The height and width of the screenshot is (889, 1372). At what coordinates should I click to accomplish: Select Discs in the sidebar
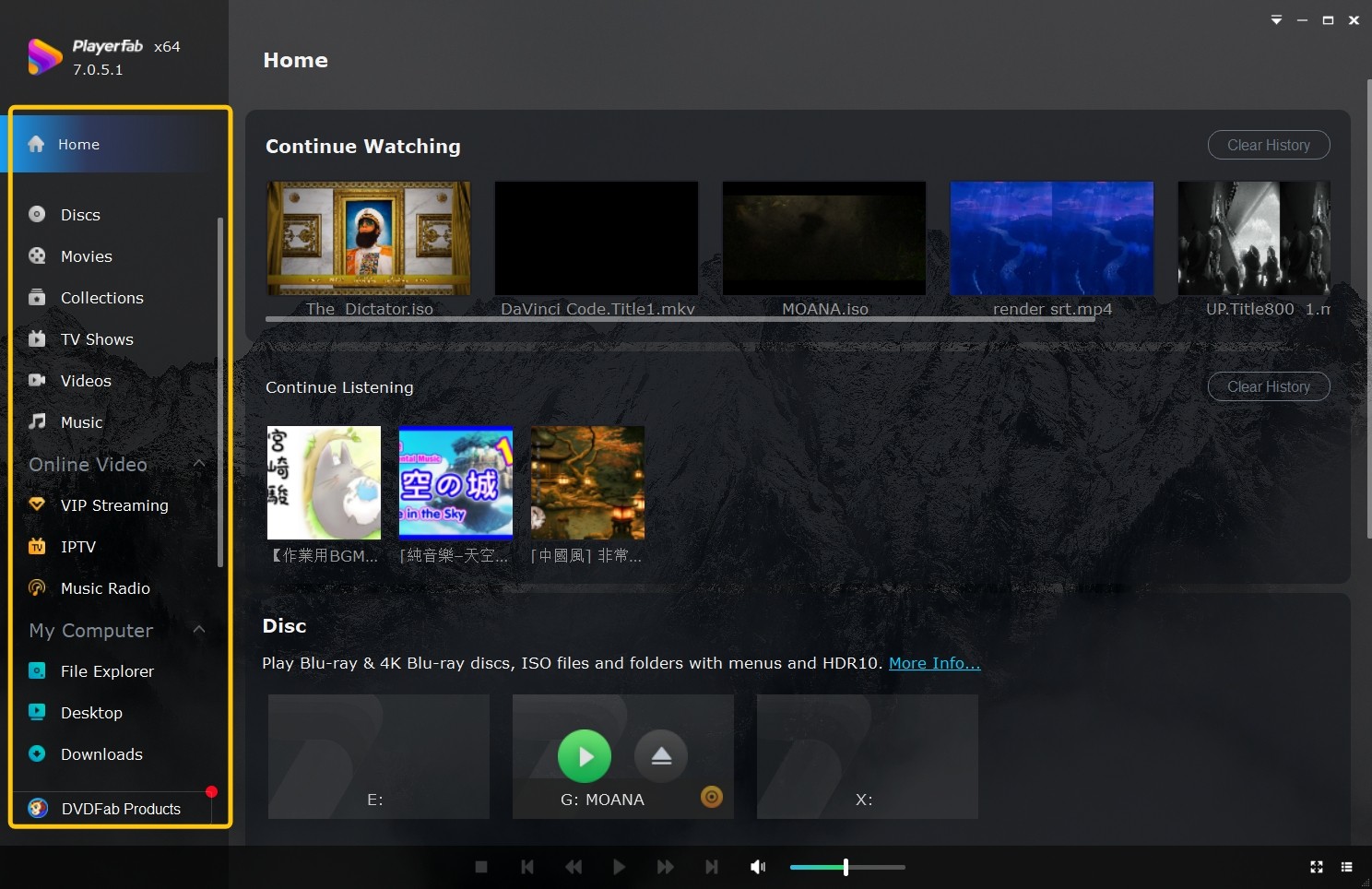pyautogui.click(x=79, y=214)
